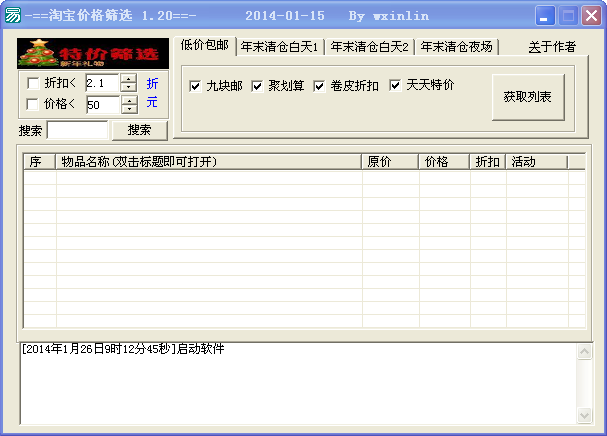Screen dimensions: 607x436
Task: Click the price value field showing 50
Action: (x=103, y=105)
